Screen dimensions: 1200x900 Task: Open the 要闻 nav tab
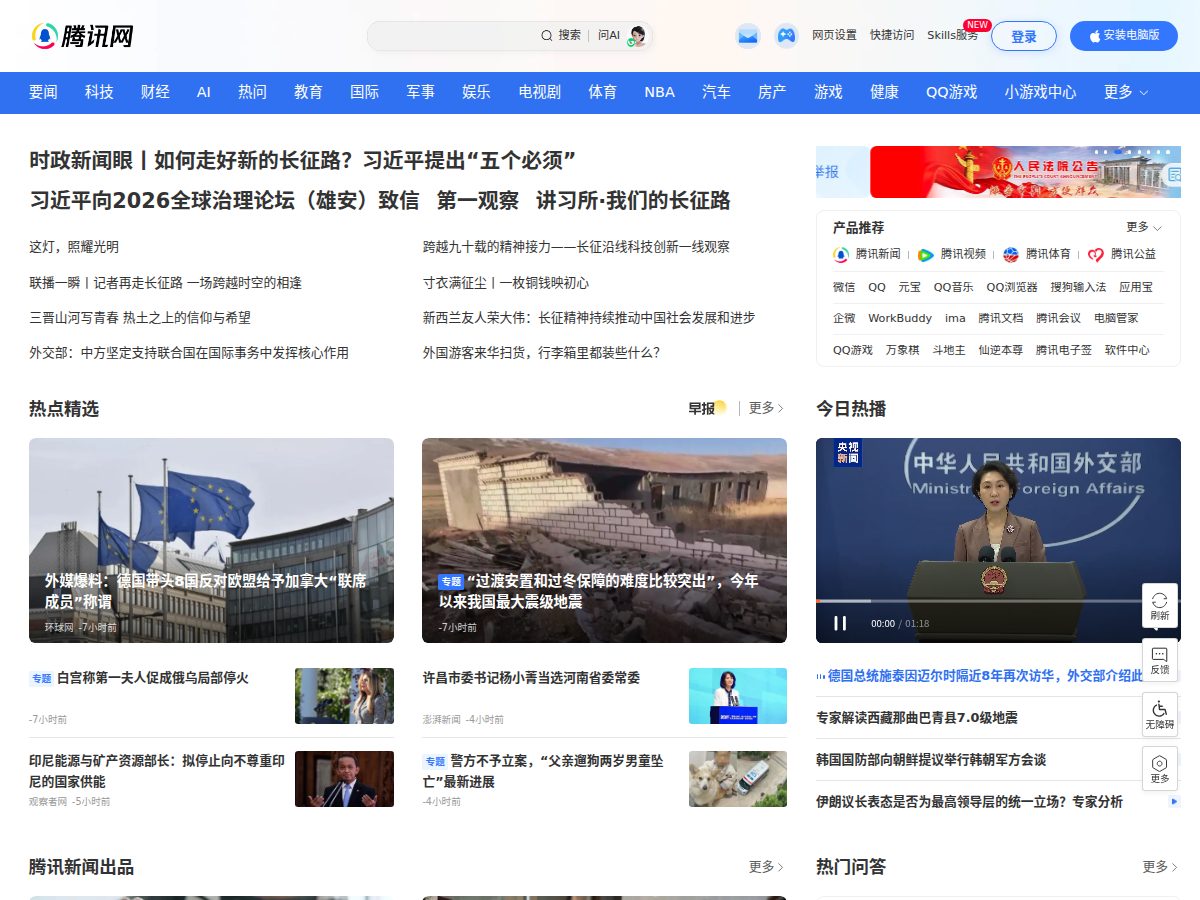43,92
